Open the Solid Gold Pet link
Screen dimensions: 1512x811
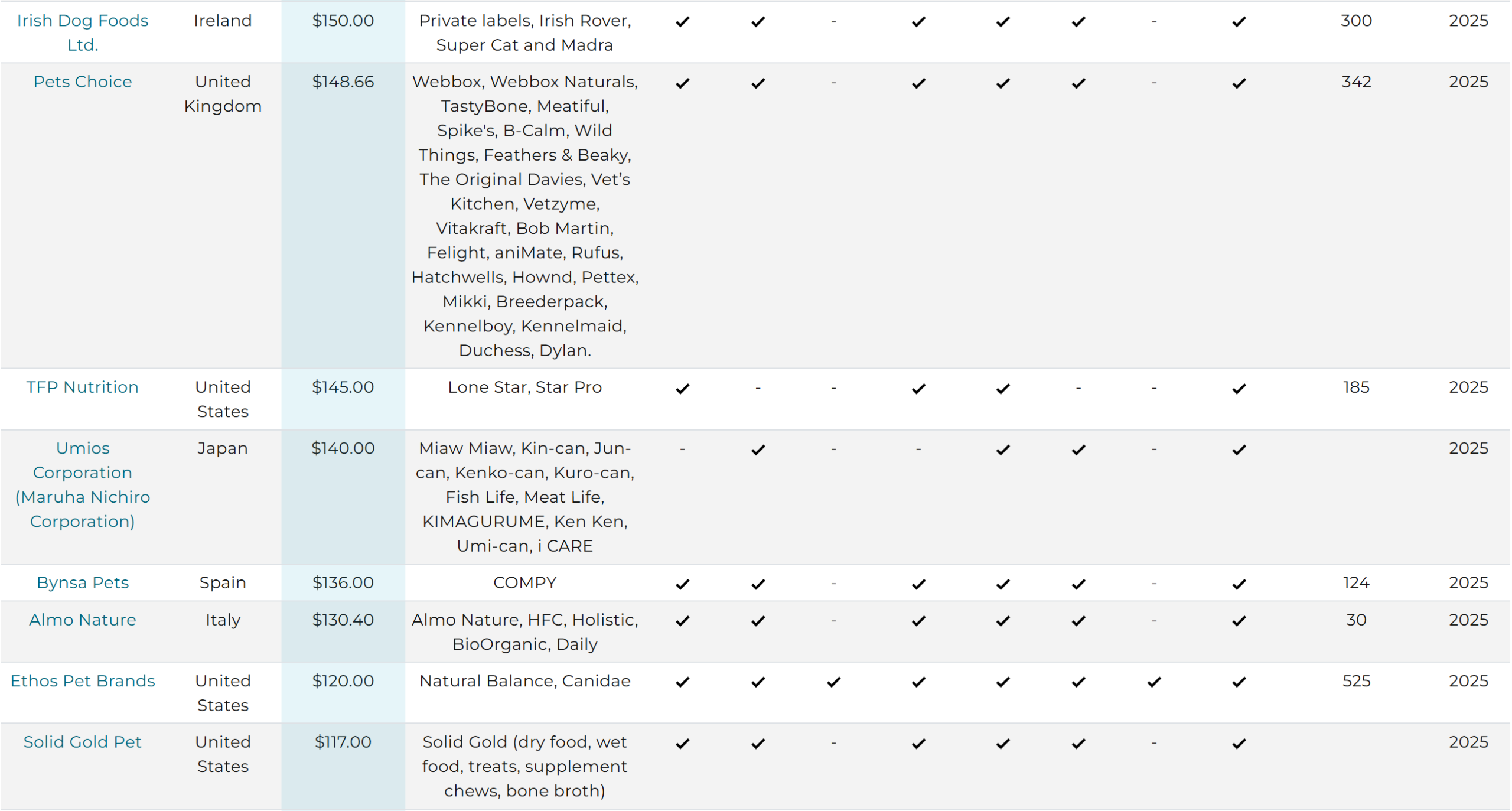[x=83, y=742]
